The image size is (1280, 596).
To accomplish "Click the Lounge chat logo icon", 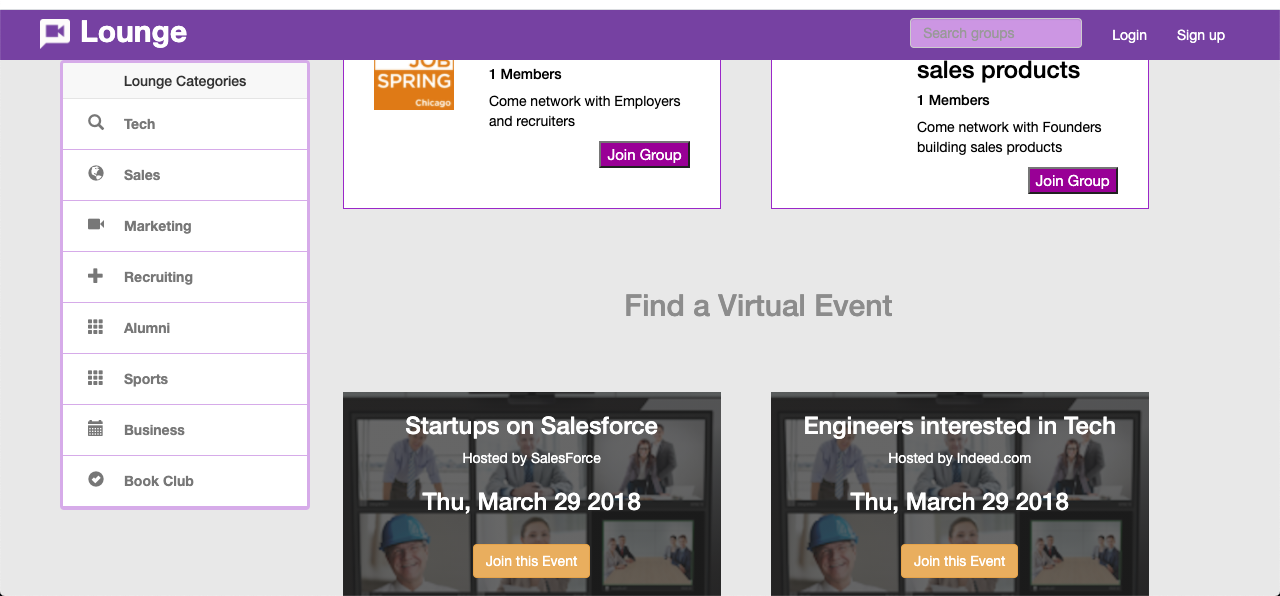I will click(55, 34).
